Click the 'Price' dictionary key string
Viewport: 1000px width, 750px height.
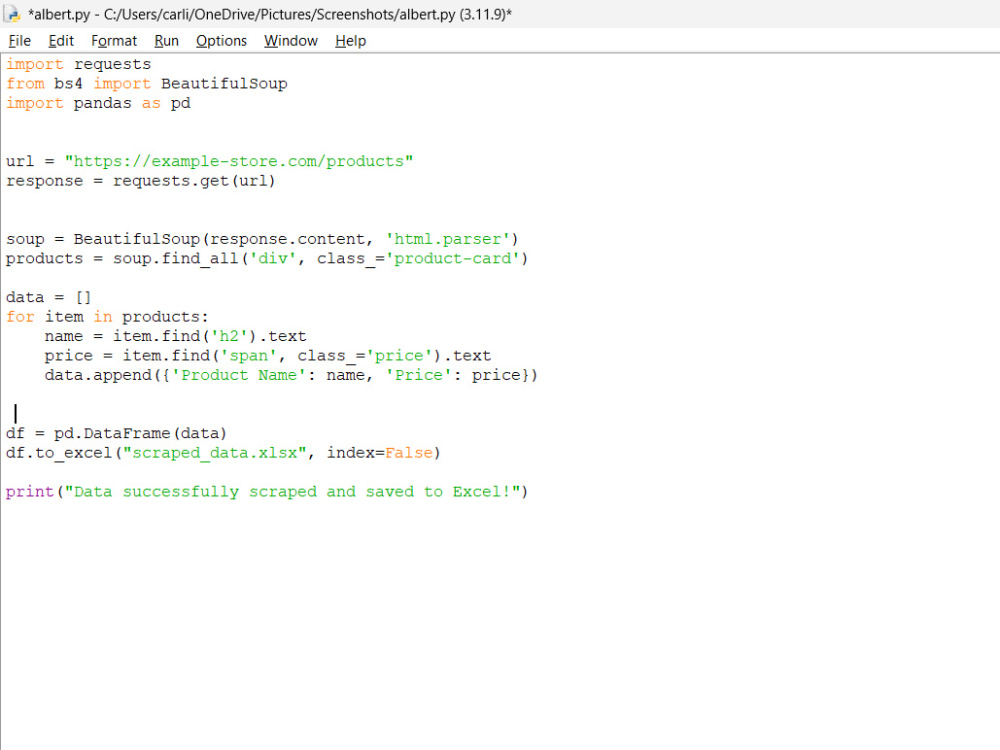418,375
